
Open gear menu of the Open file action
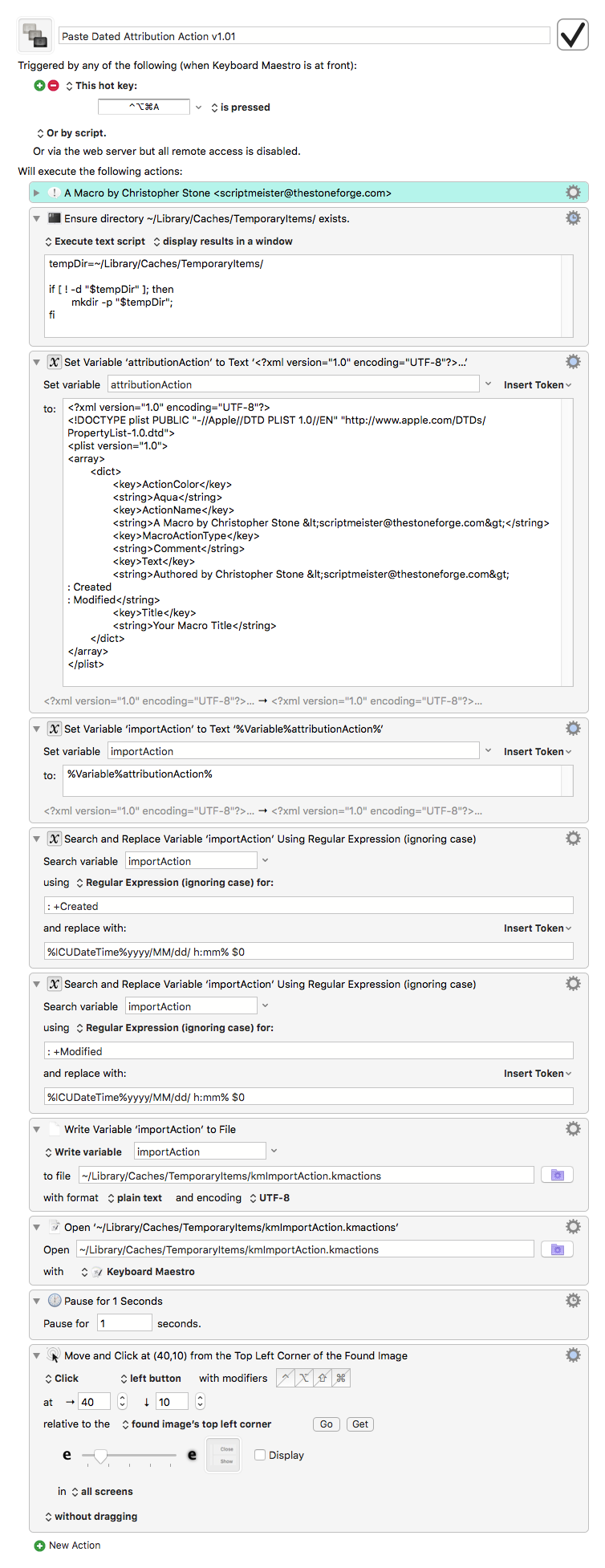click(573, 1227)
